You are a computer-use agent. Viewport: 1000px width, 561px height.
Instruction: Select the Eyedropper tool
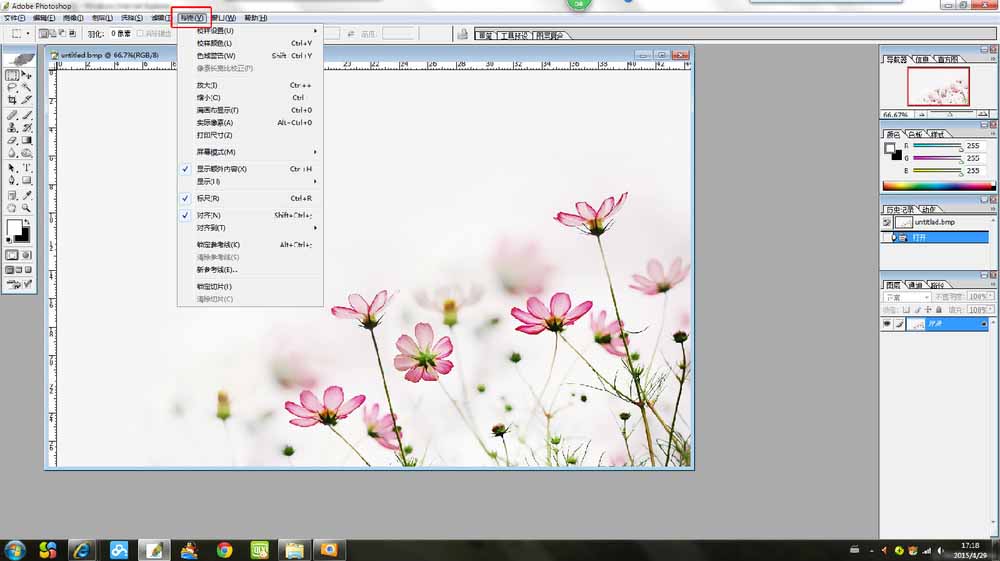[x=26, y=195]
